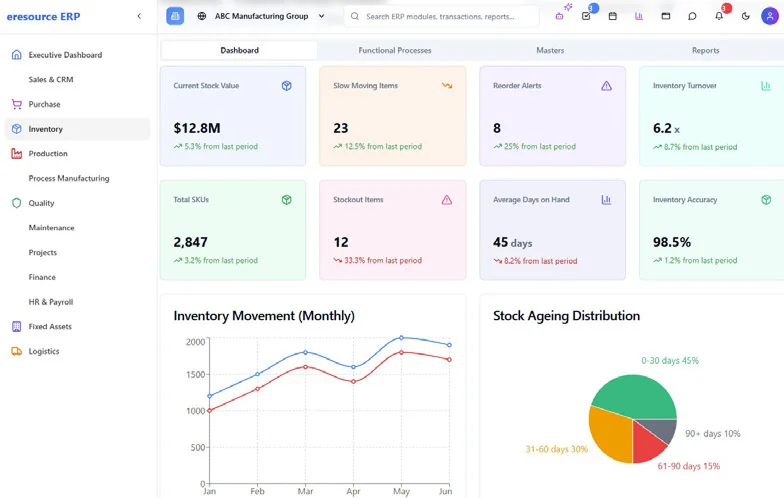
Task: Open the tasks checklist icon in header
Action: tap(586, 16)
